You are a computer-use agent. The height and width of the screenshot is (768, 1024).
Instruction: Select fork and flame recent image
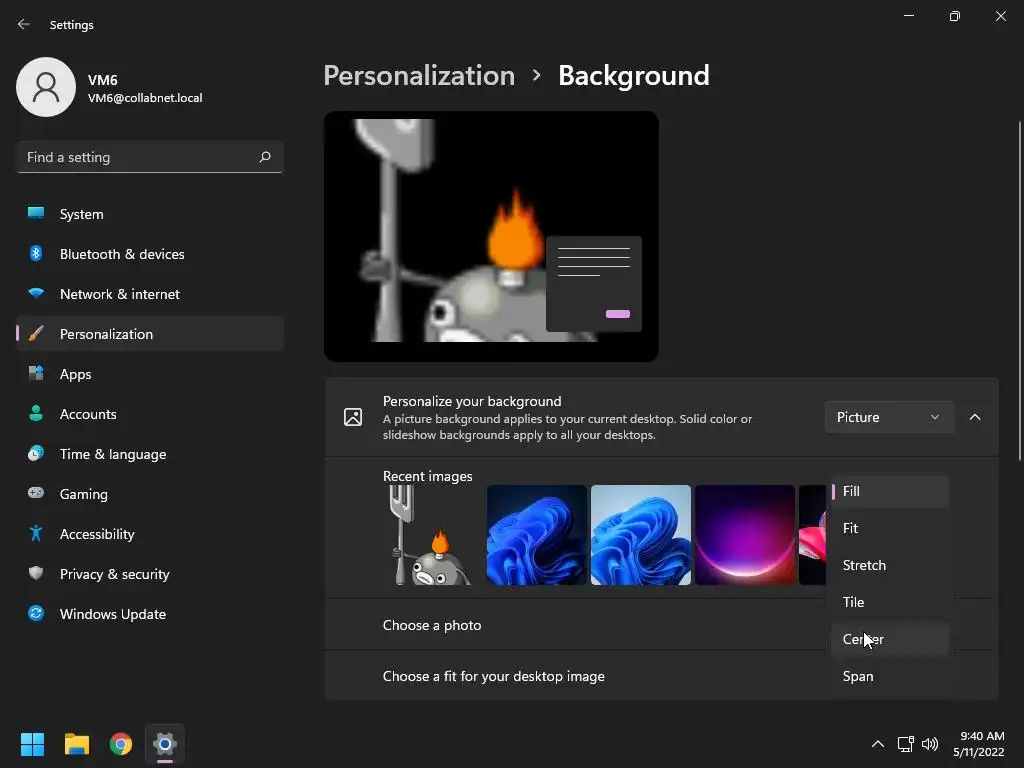(432, 535)
